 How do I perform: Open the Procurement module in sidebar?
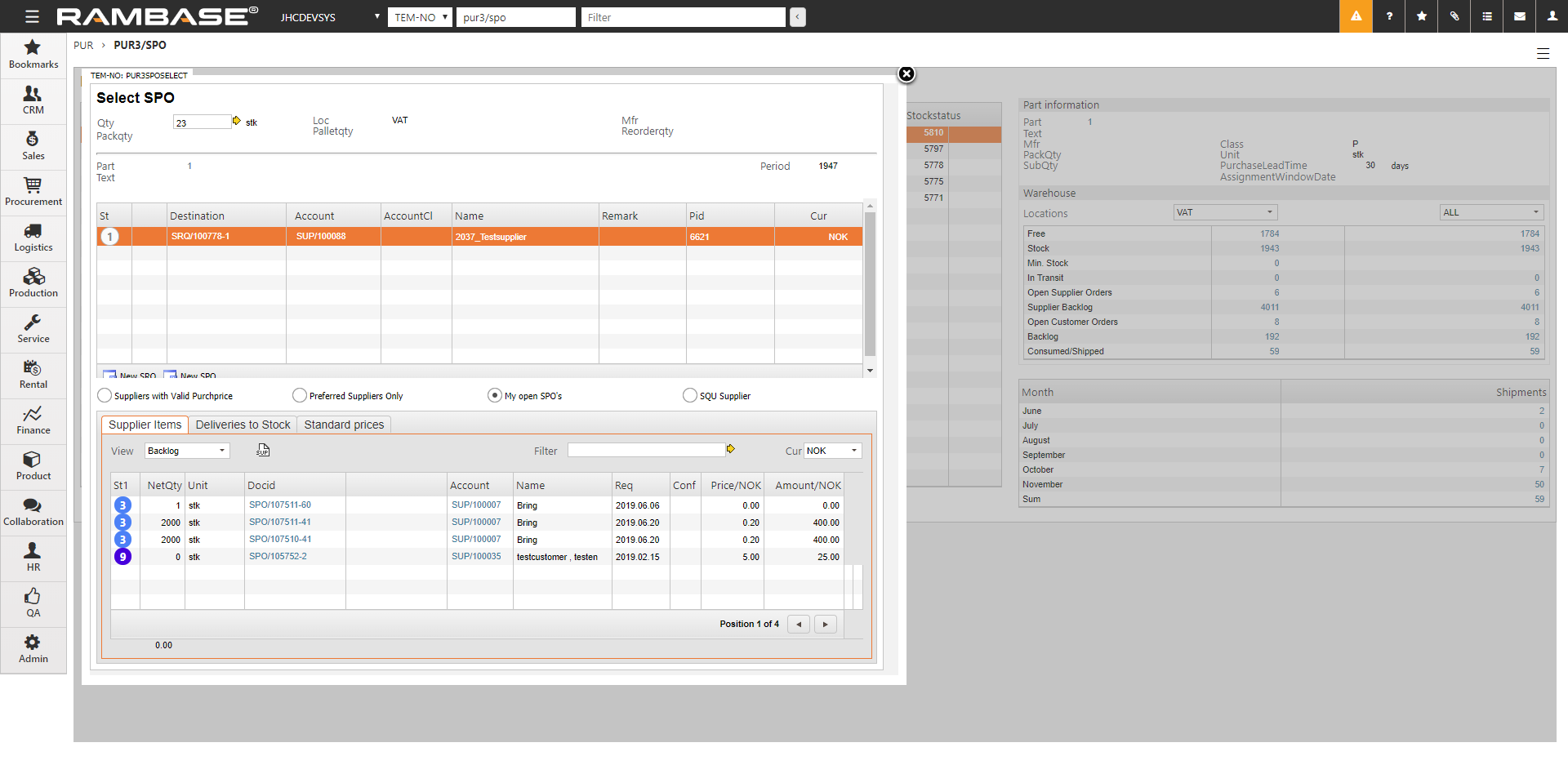click(33, 192)
